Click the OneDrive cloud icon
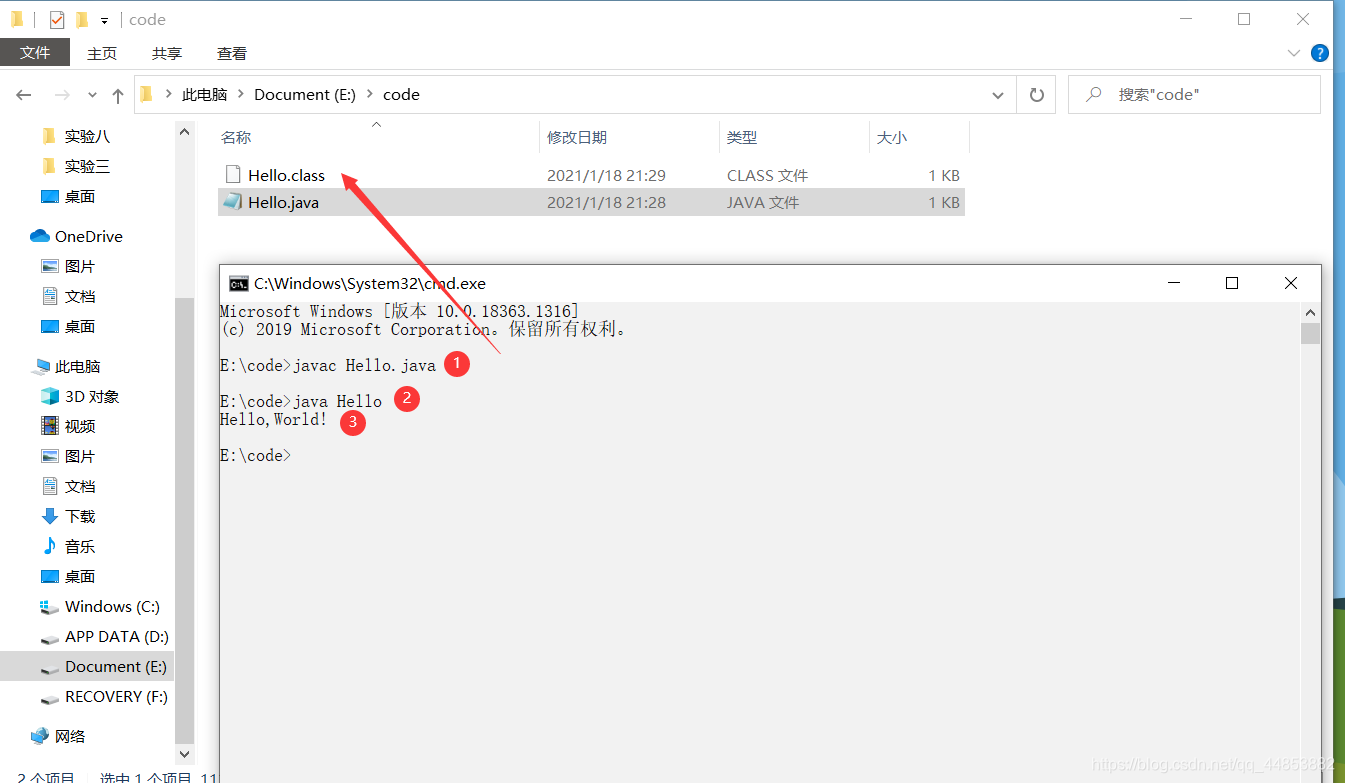 point(40,236)
